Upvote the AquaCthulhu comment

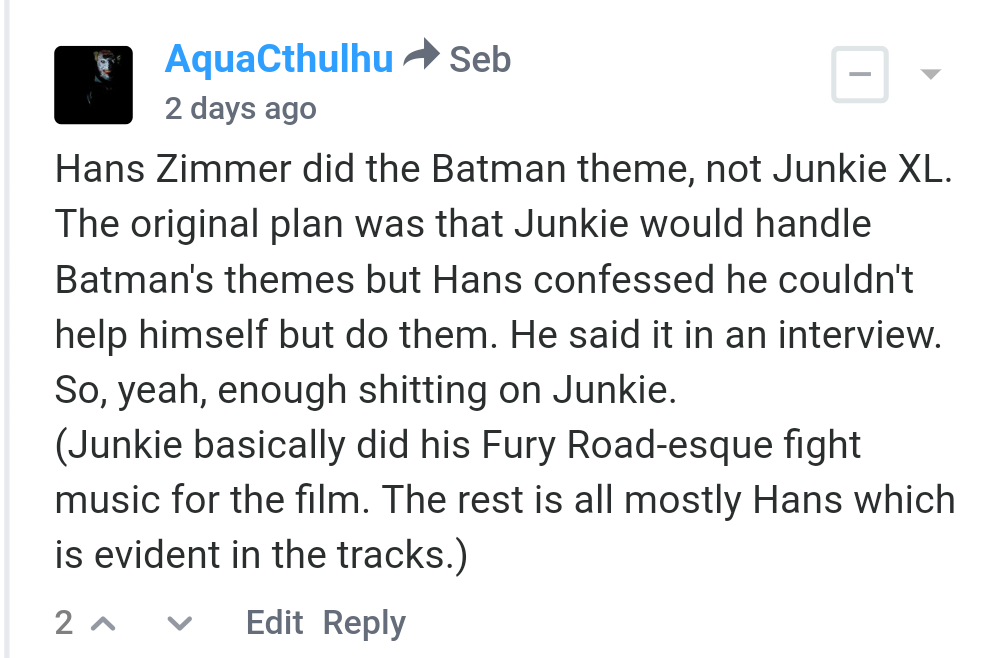pos(103,624)
